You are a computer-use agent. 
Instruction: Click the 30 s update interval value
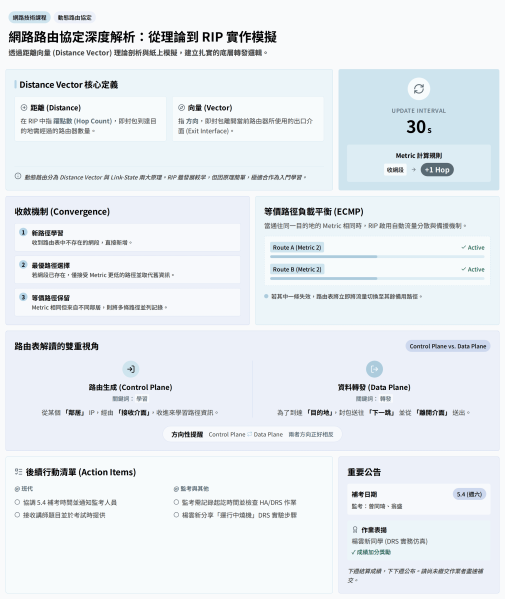pyautogui.click(x=419, y=127)
